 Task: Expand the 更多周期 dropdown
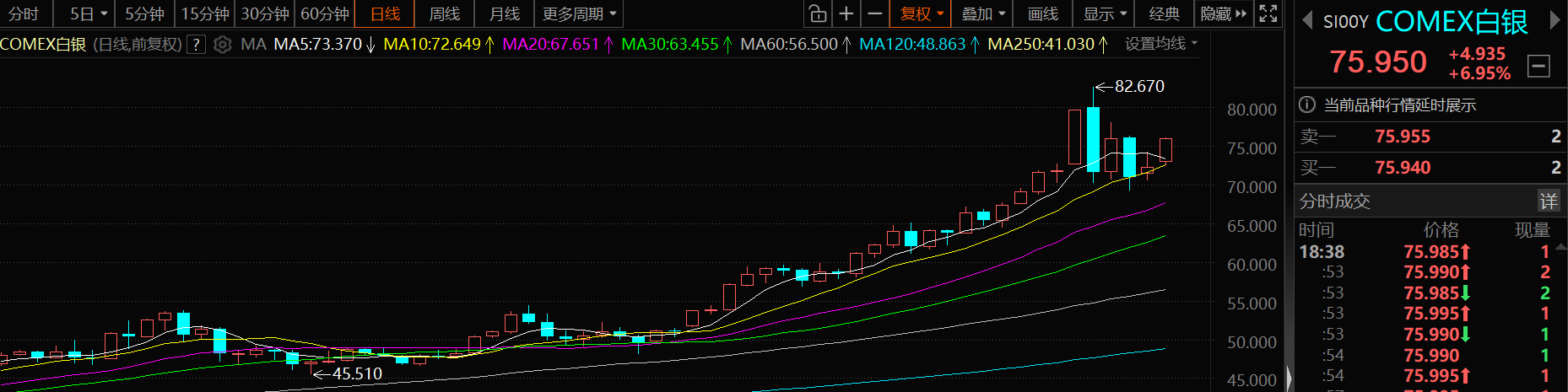[x=579, y=13]
